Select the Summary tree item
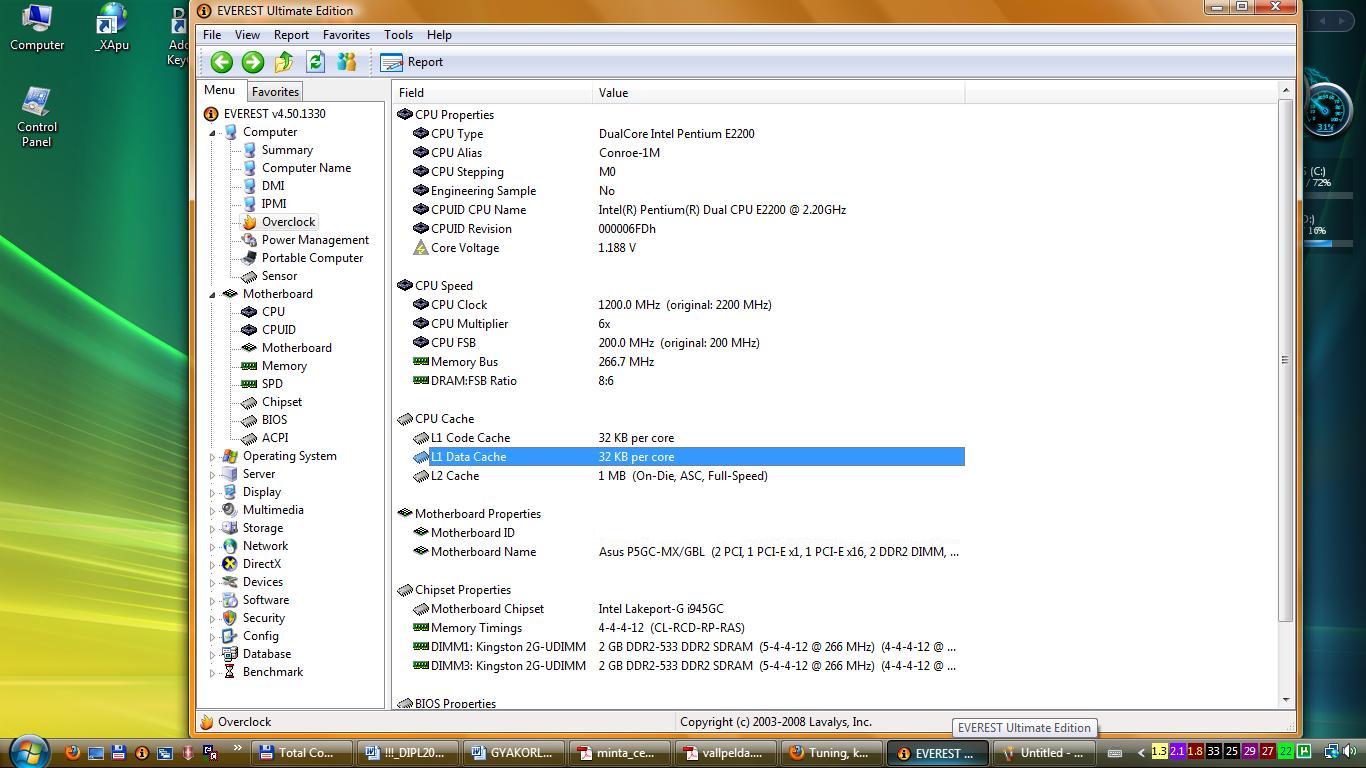1366x768 pixels. click(287, 150)
